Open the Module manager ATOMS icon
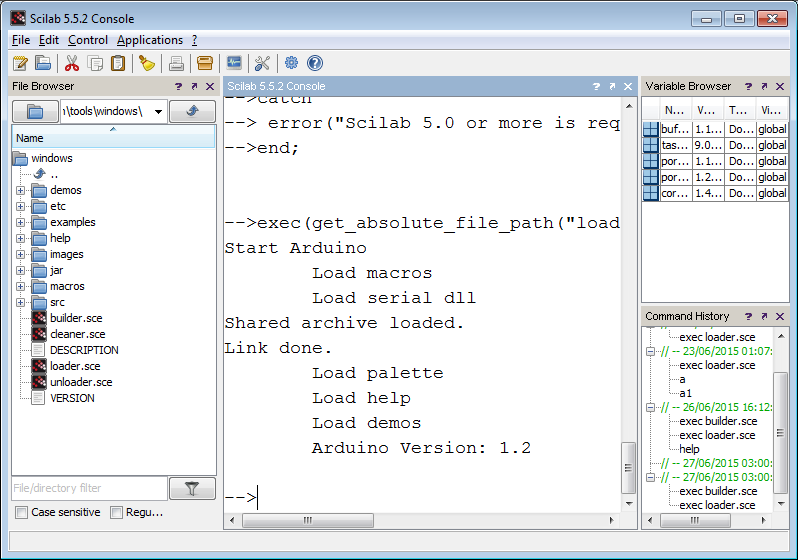Image resolution: width=798 pixels, height=560 pixels. point(205,63)
